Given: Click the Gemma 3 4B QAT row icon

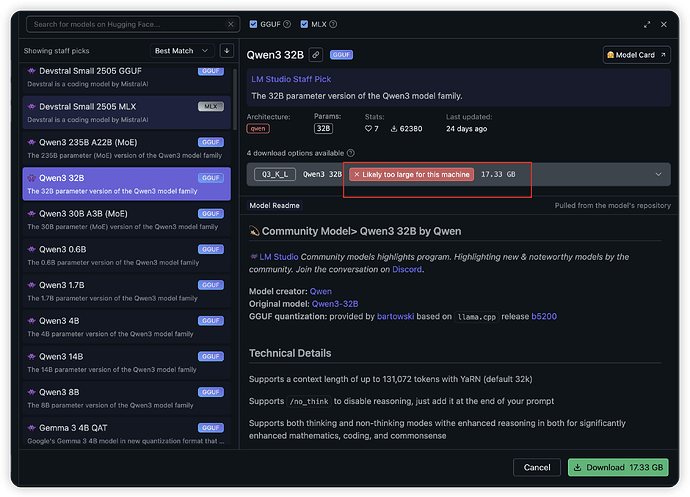Looking at the screenshot, I should tap(31, 427).
